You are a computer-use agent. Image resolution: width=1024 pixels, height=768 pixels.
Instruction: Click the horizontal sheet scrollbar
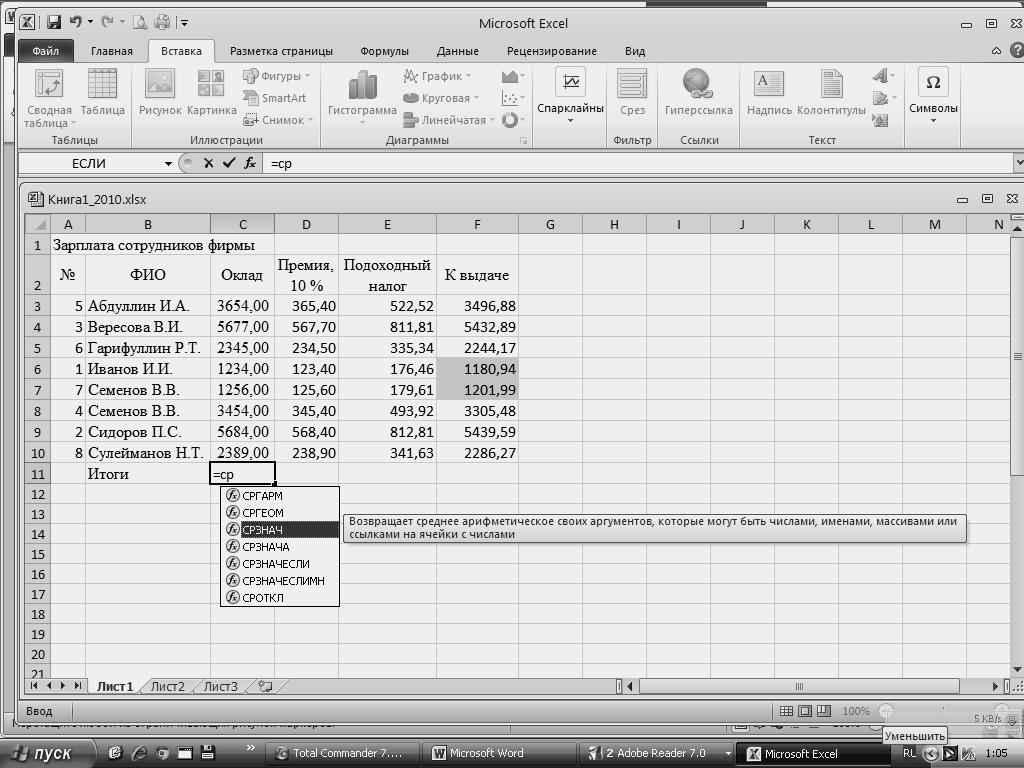click(x=798, y=686)
